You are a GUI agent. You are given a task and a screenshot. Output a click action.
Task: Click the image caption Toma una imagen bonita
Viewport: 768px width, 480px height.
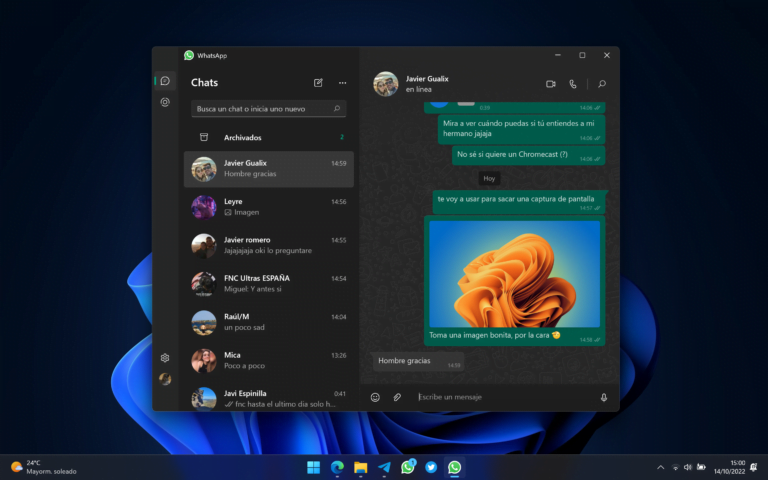(495, 336)
